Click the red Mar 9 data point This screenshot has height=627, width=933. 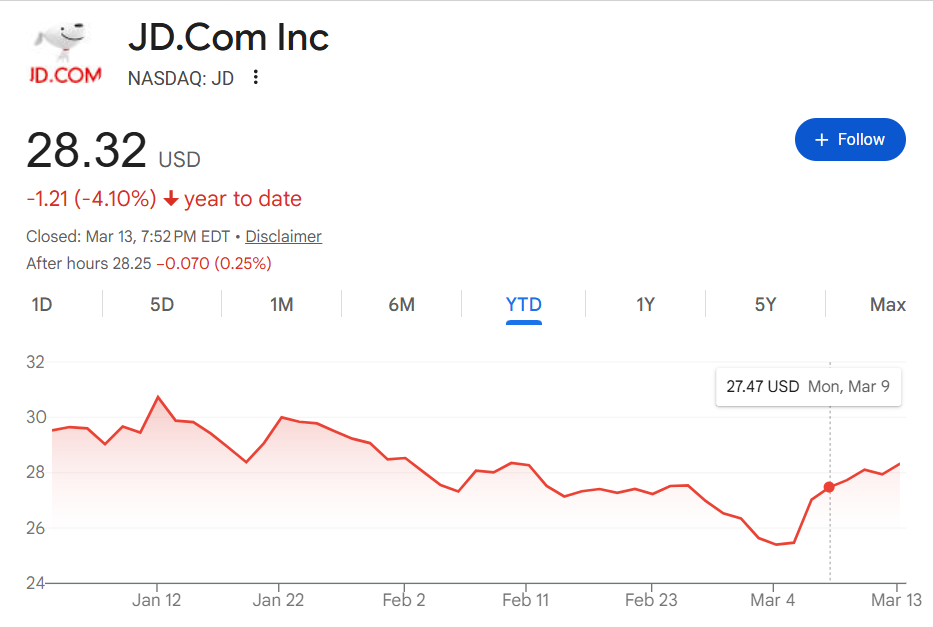tap(829, 487)
